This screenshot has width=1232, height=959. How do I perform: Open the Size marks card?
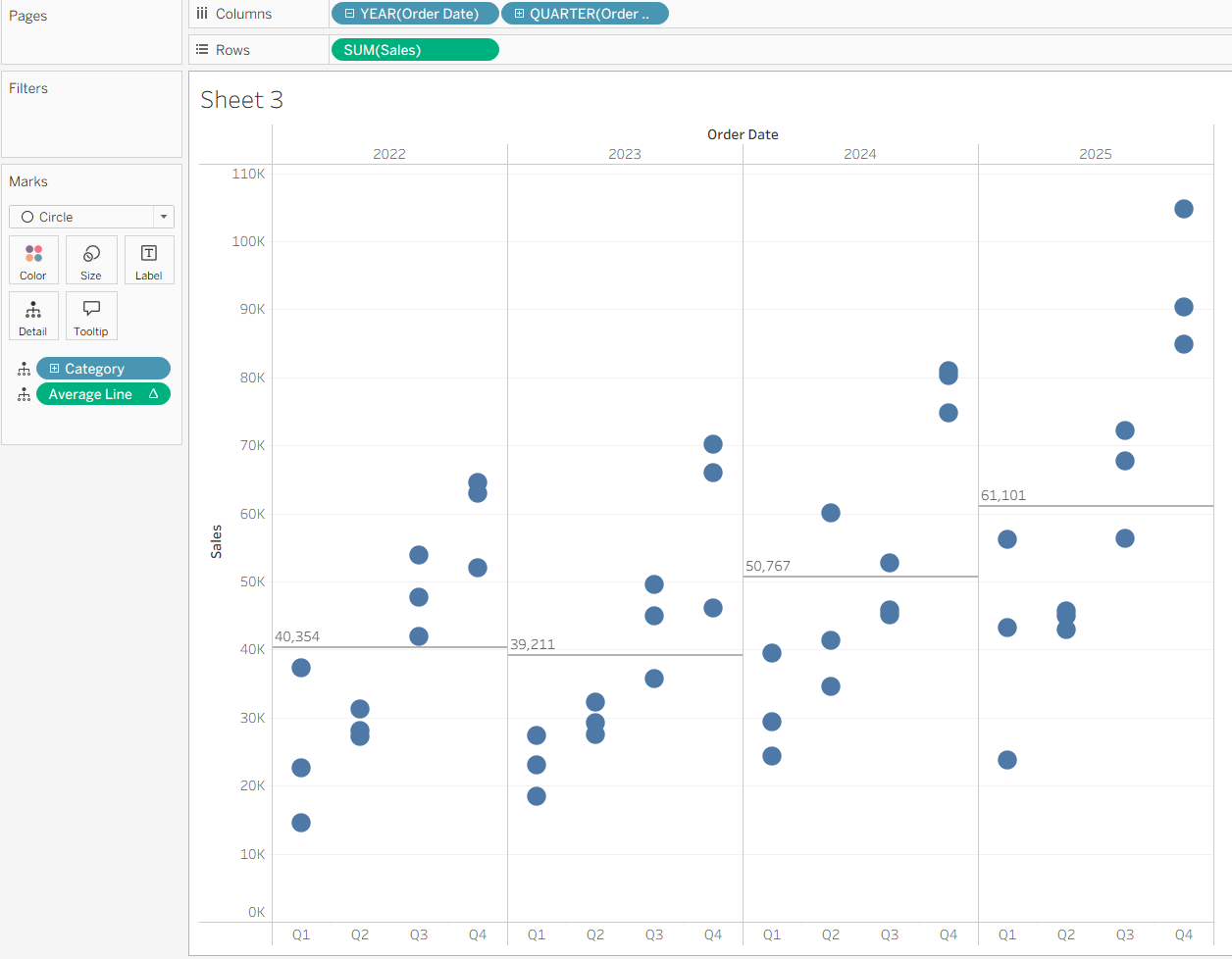click(91, 260)
